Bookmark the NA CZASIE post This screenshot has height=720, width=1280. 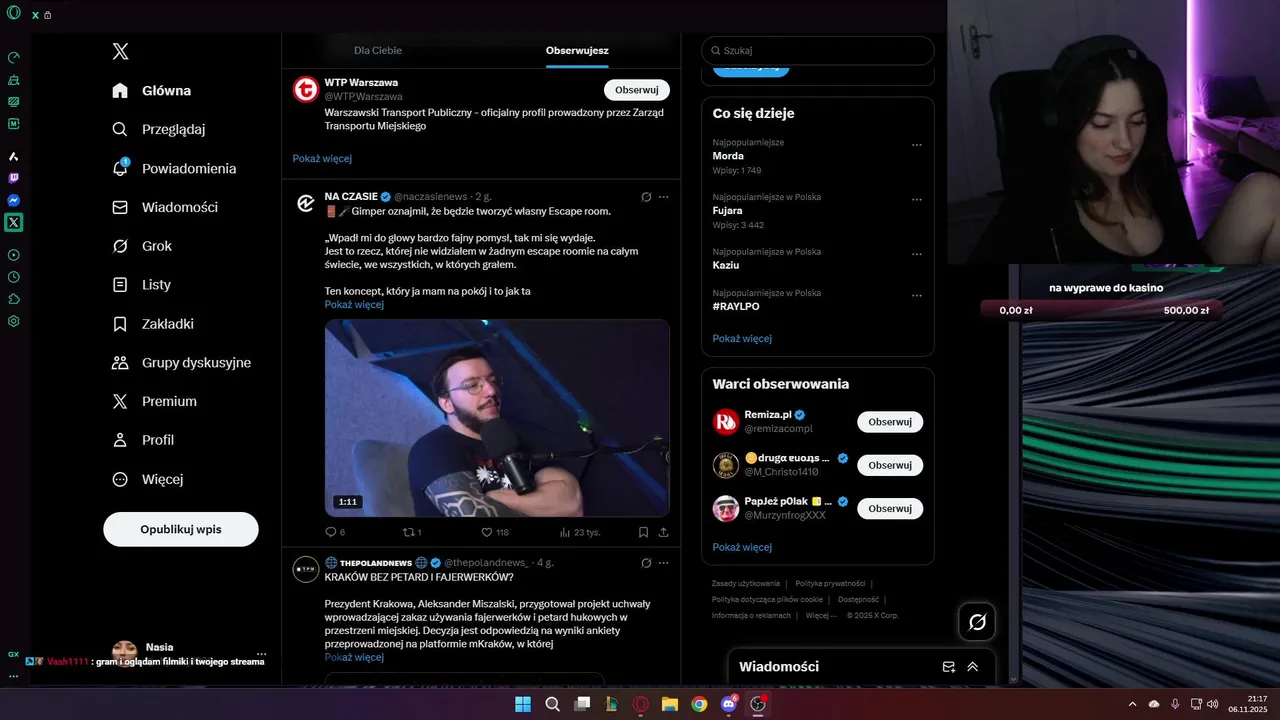[643, 533]
